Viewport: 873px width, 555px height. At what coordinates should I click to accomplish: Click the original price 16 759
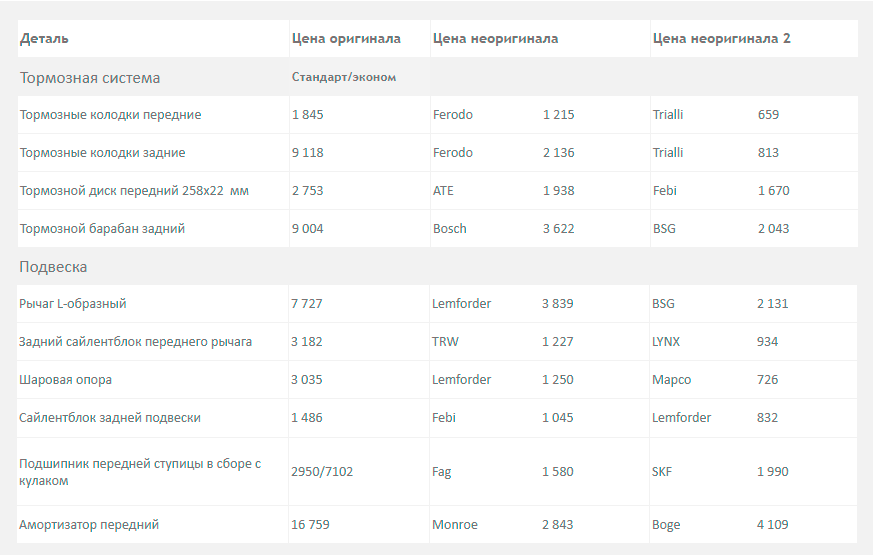(x=310, y=525)
